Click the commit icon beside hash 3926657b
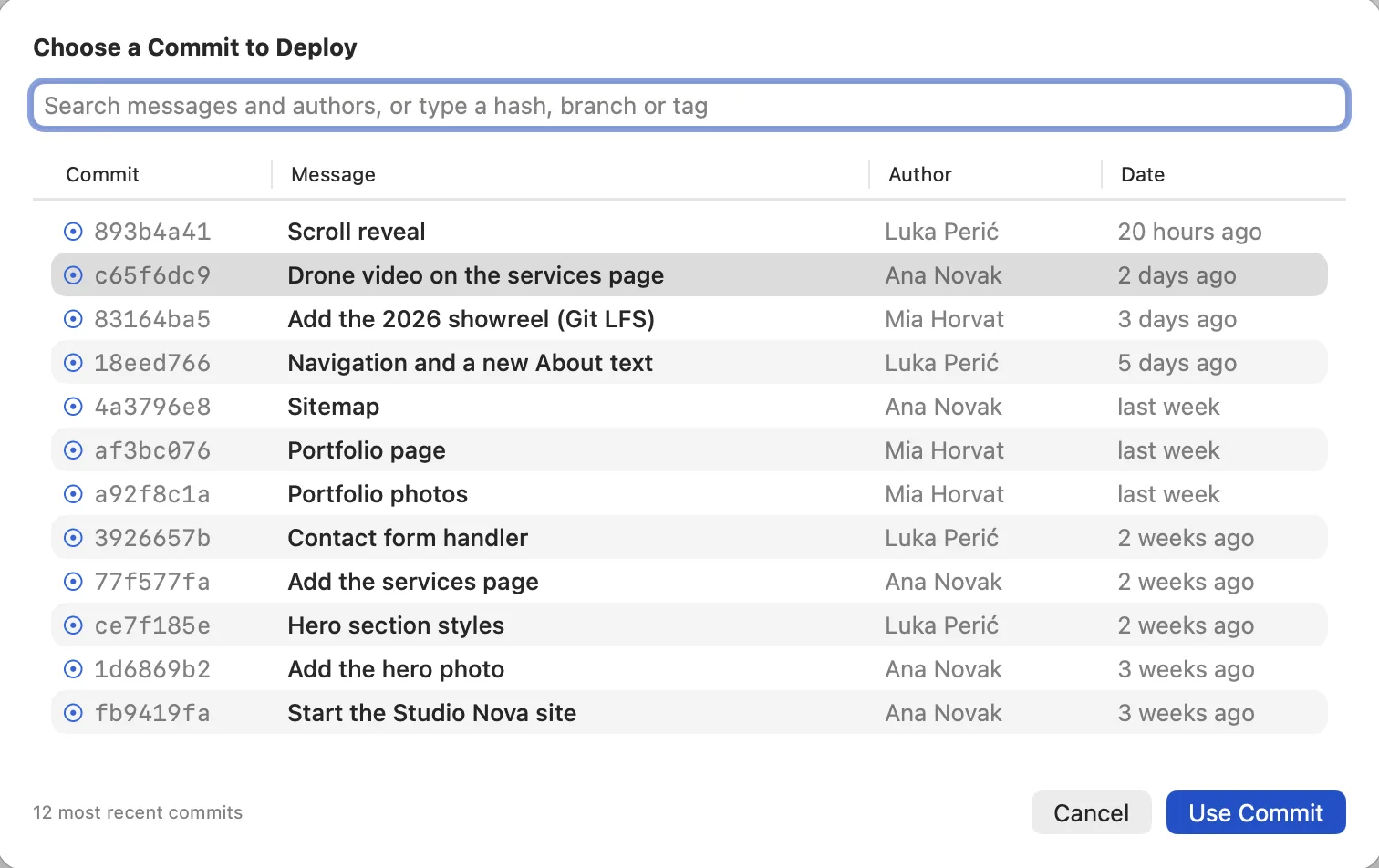 (x=73, y=538)
